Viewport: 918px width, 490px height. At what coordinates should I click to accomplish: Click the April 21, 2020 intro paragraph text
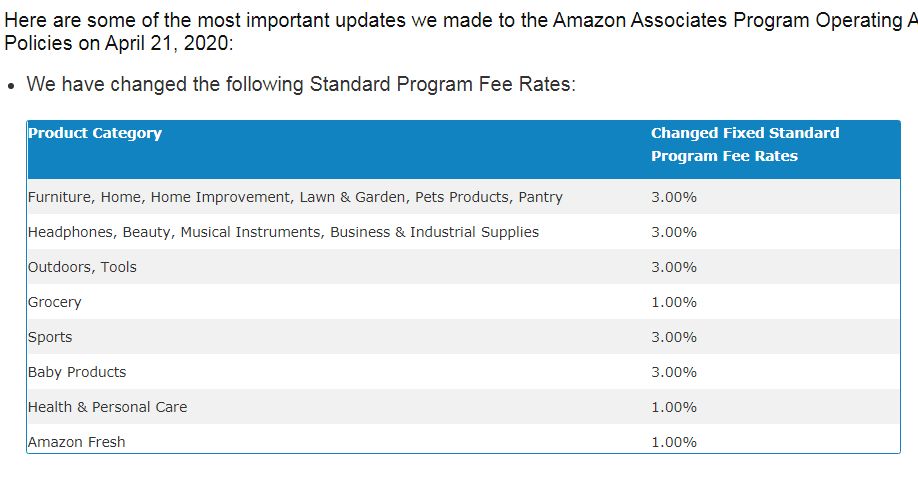pos(461,32)
